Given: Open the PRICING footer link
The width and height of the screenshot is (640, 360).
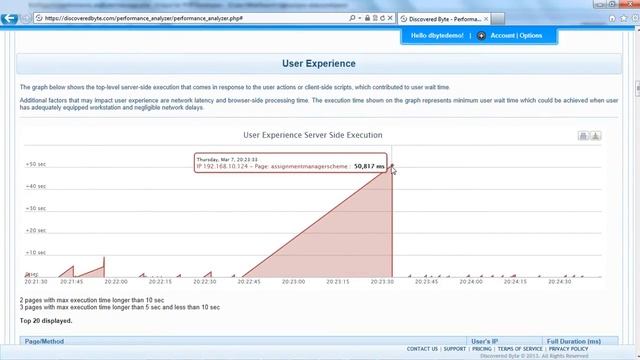Looking at the screenshot, I should tap(482, 349).
